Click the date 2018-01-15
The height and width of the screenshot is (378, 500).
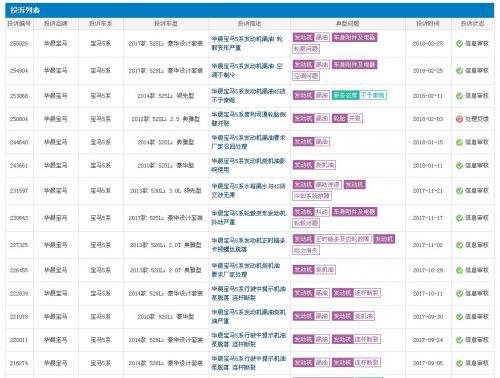[x=428, y=142]
